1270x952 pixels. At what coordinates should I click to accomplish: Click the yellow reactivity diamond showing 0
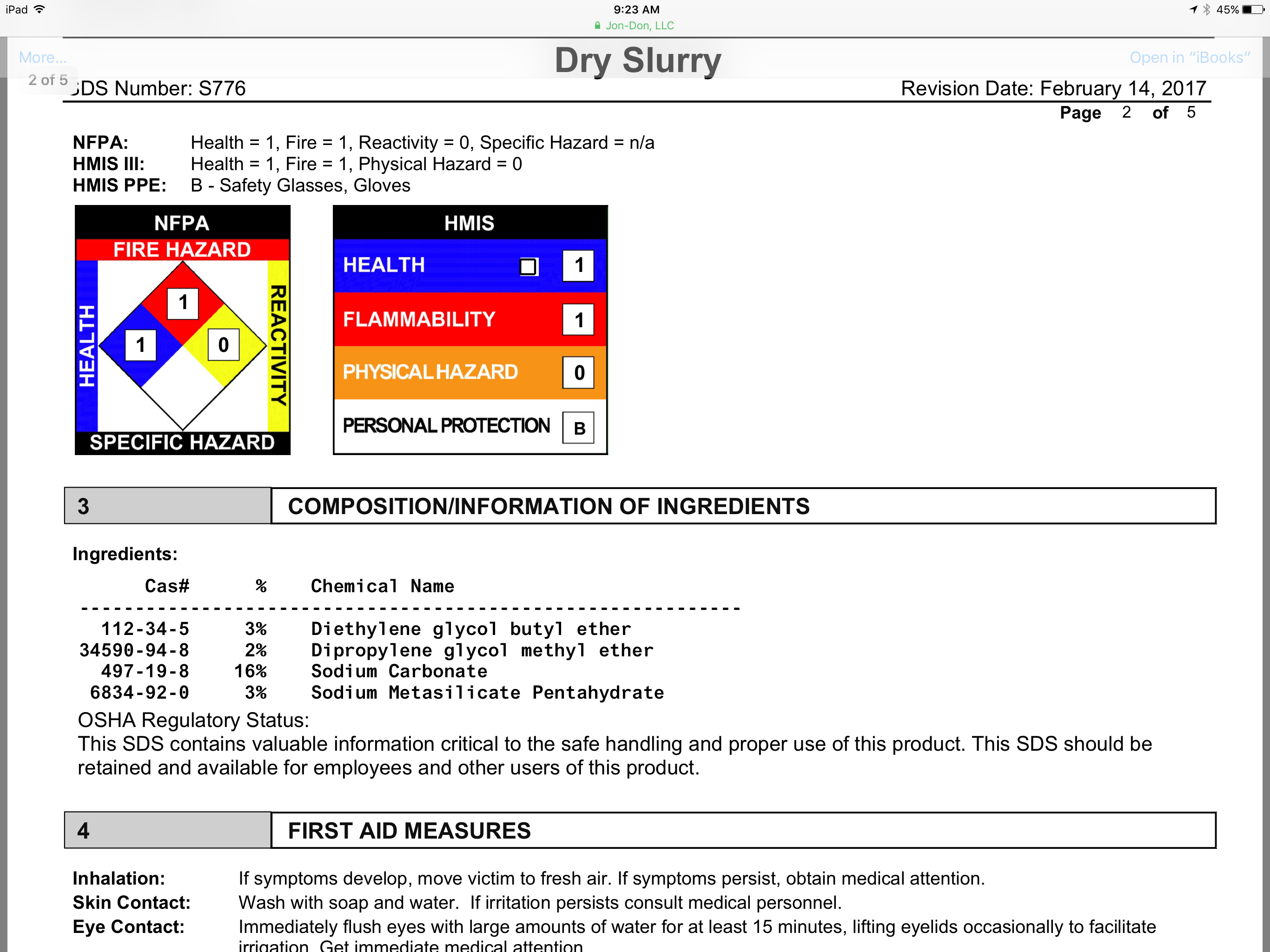pyautogui.click(x=224, y=344)
